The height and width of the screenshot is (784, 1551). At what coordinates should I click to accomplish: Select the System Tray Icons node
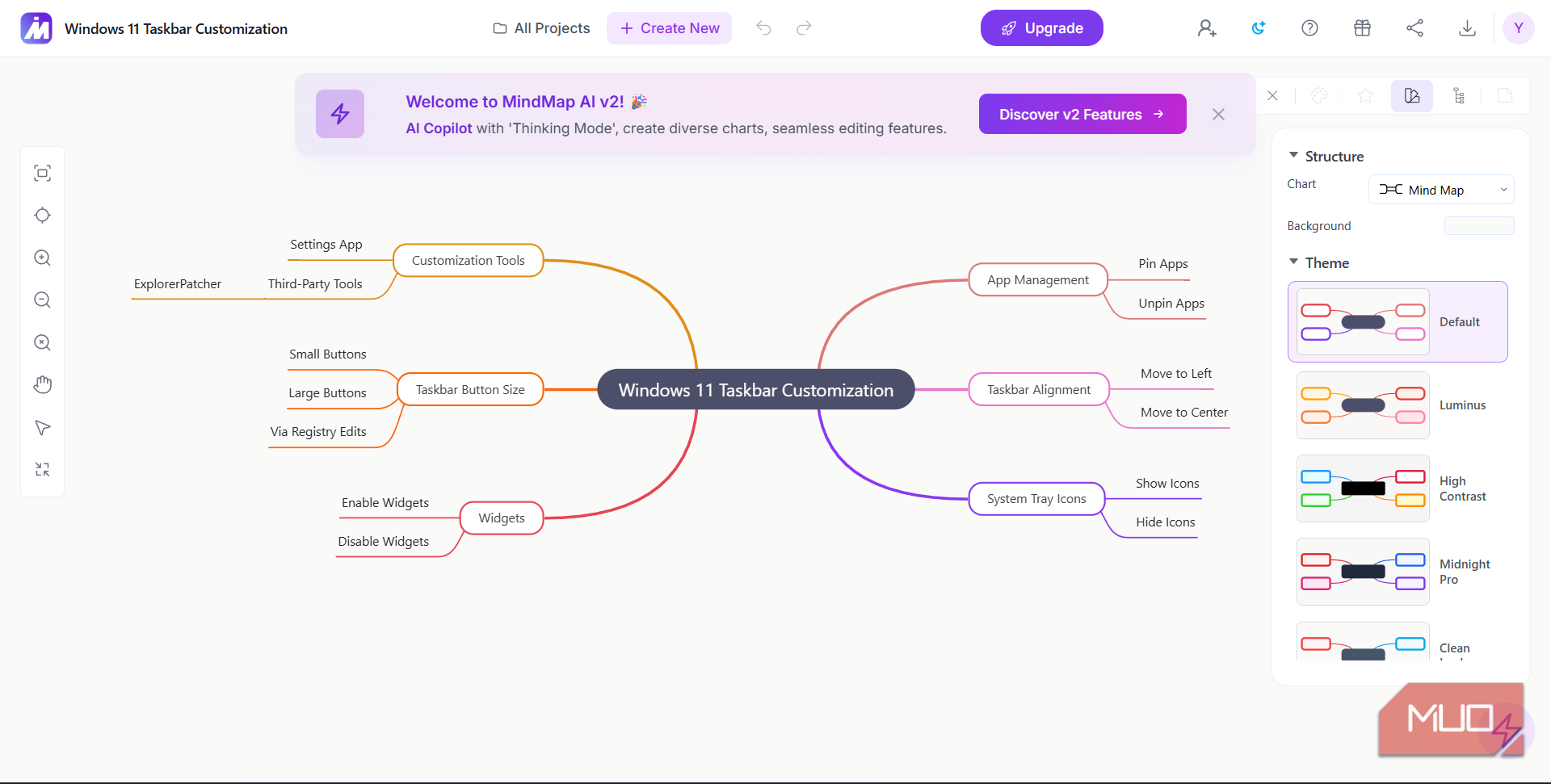[x=1036, y=499]
